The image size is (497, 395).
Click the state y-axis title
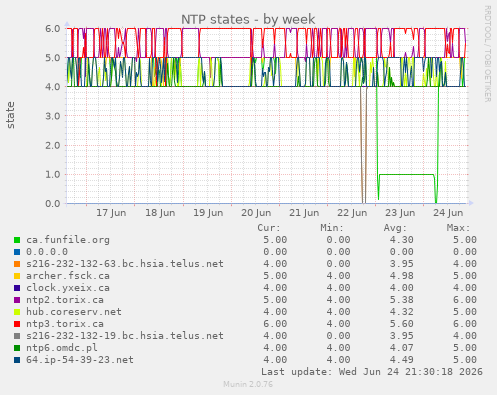10,115
